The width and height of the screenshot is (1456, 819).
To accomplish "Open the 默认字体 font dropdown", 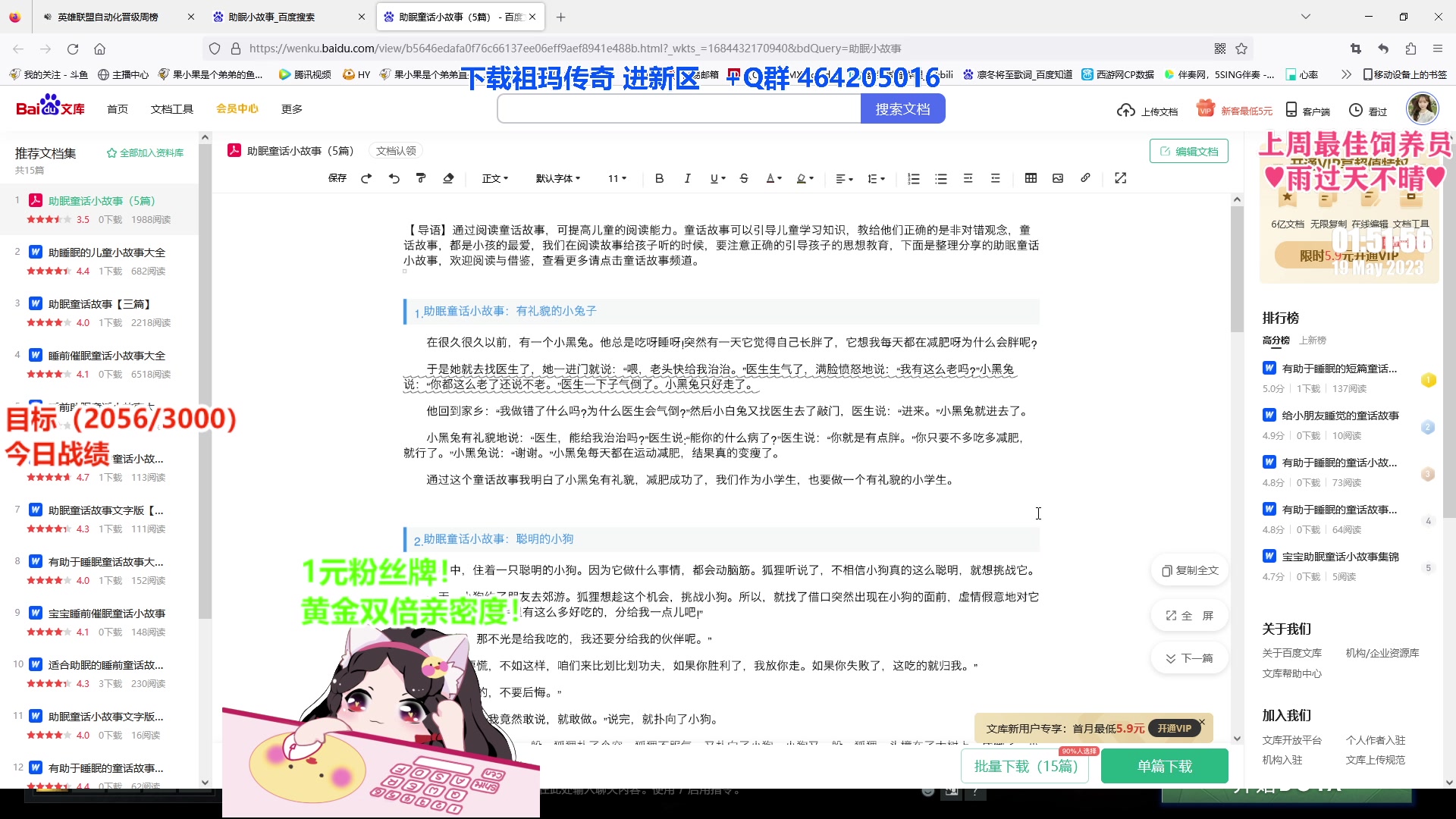I will 558,178.
